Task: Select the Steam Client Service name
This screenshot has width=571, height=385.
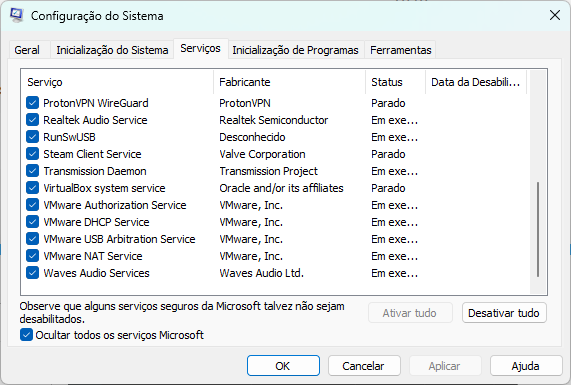Action: pos(92,154)
